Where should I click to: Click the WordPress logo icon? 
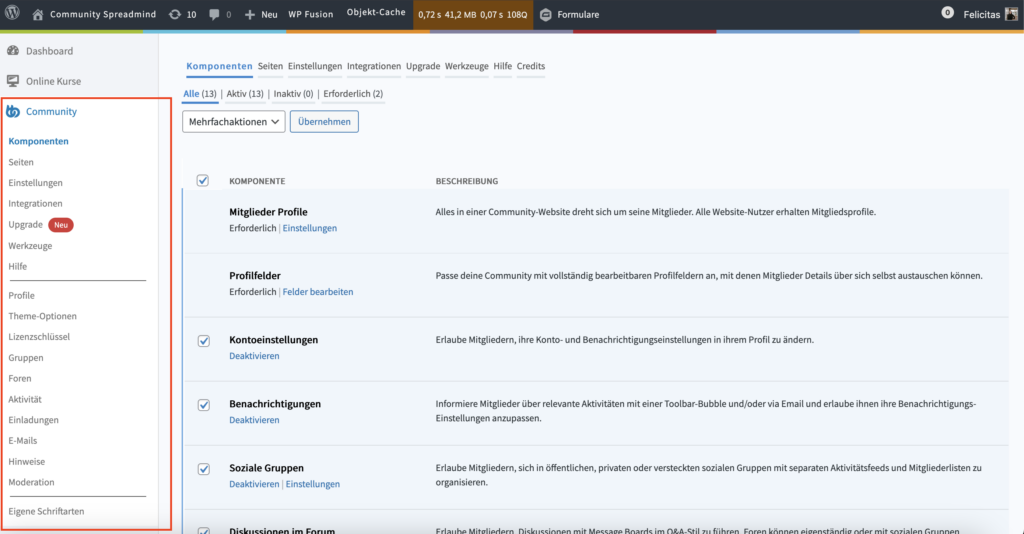pos(13,15)
